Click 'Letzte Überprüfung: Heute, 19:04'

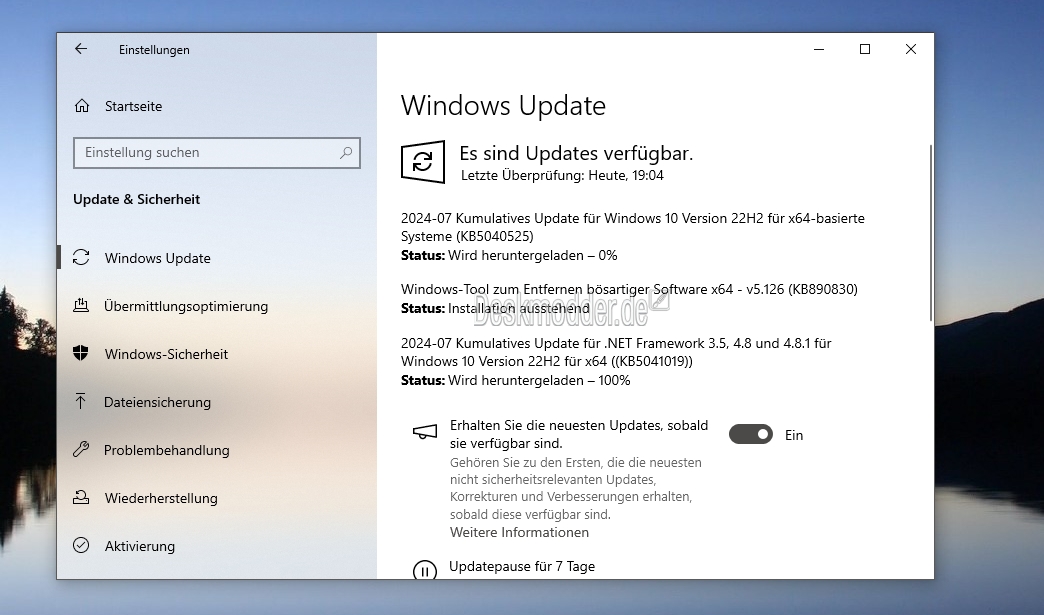562,176
